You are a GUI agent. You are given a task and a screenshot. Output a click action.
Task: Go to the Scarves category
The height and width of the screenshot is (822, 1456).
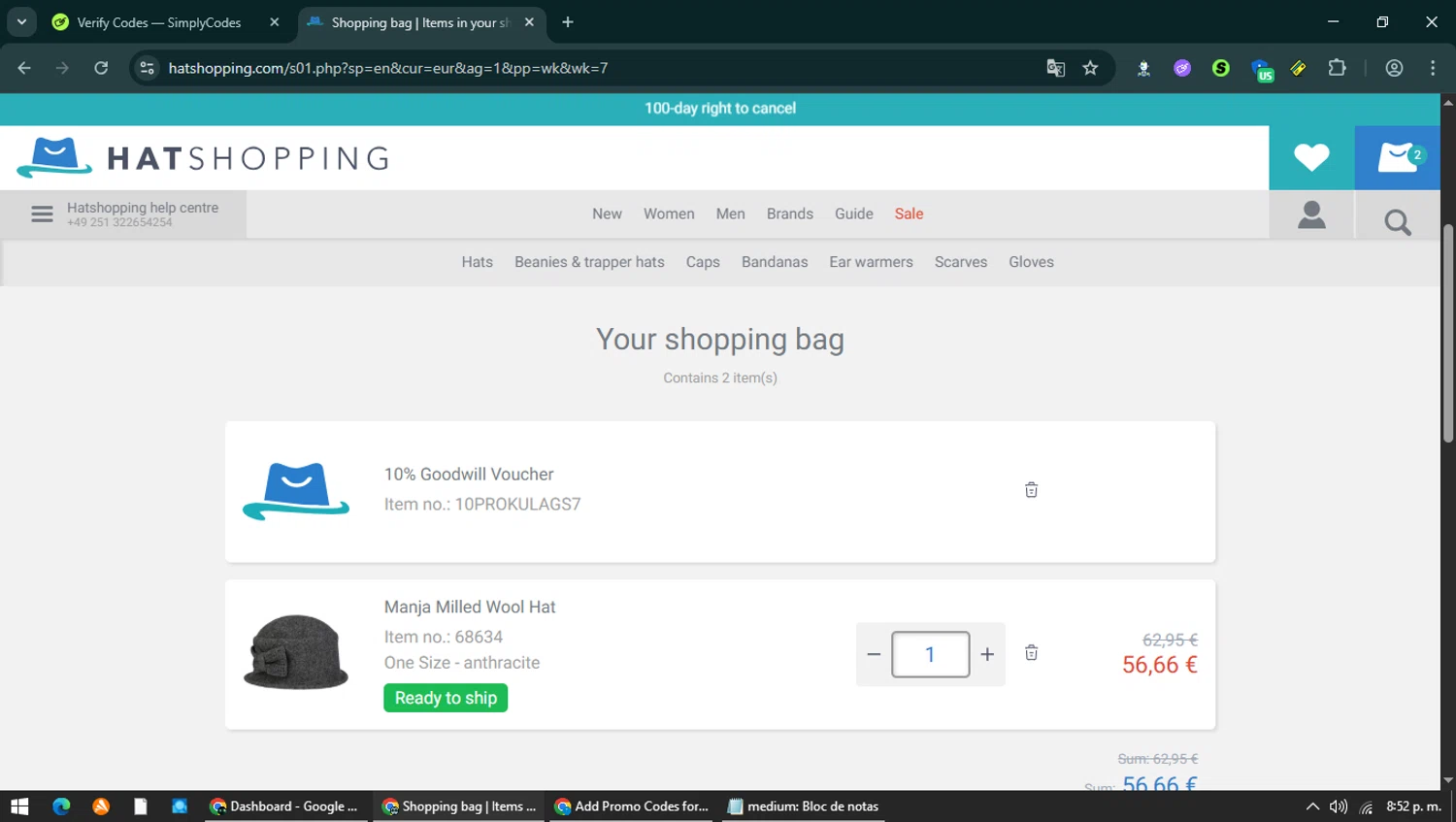[x=961, y=262]
